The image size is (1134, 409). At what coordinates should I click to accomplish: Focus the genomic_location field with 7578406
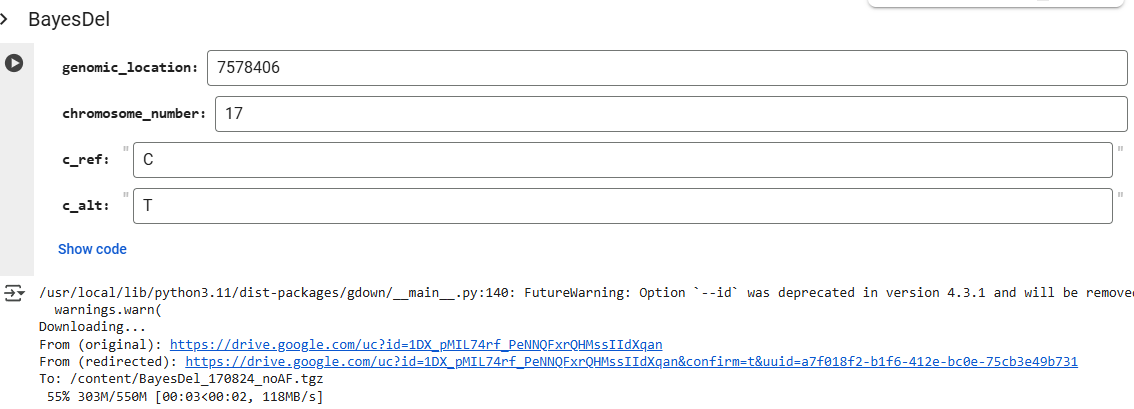[x=667, y=68]
